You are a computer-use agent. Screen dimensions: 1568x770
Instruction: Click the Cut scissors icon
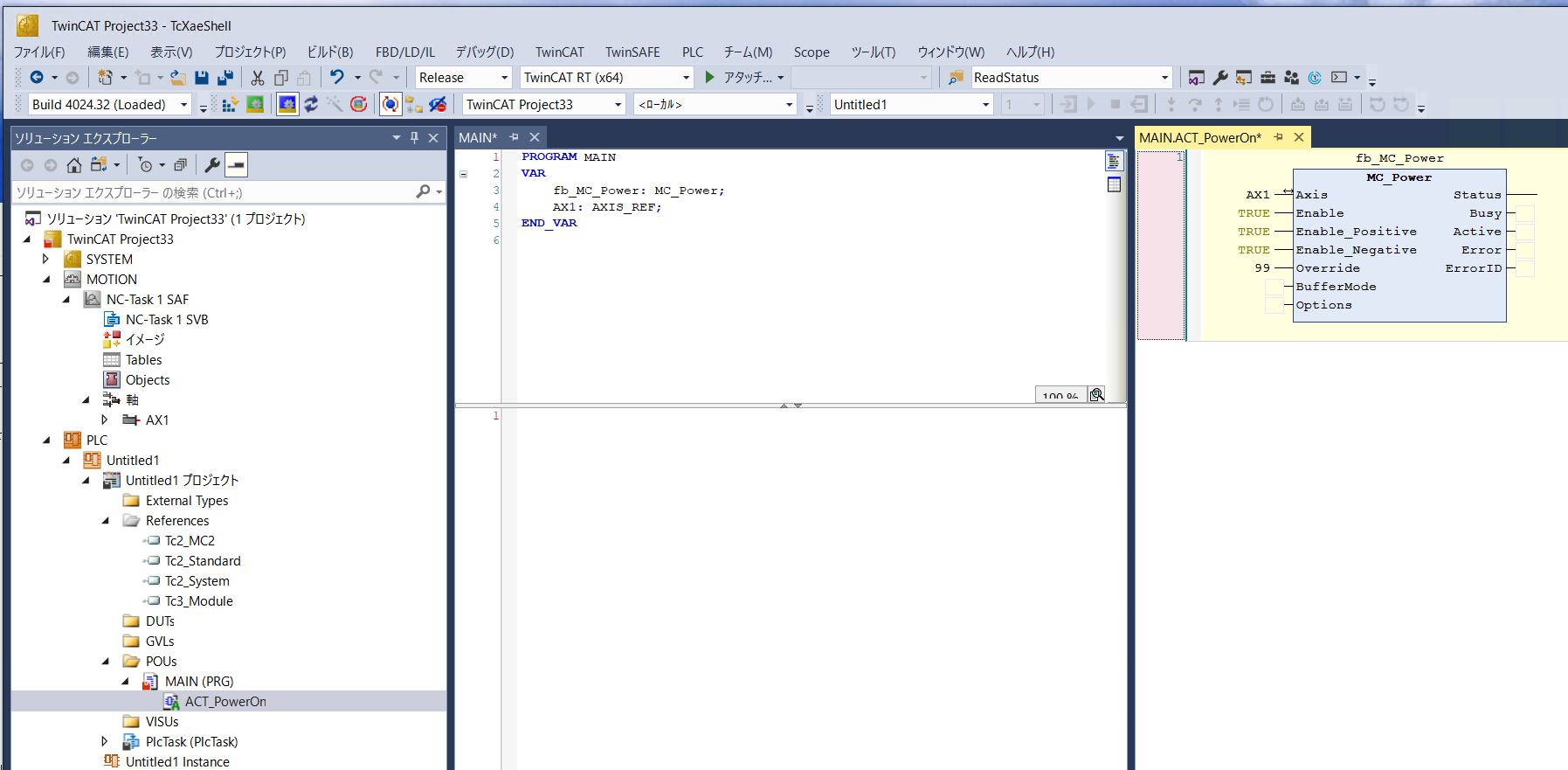(258, 78)
